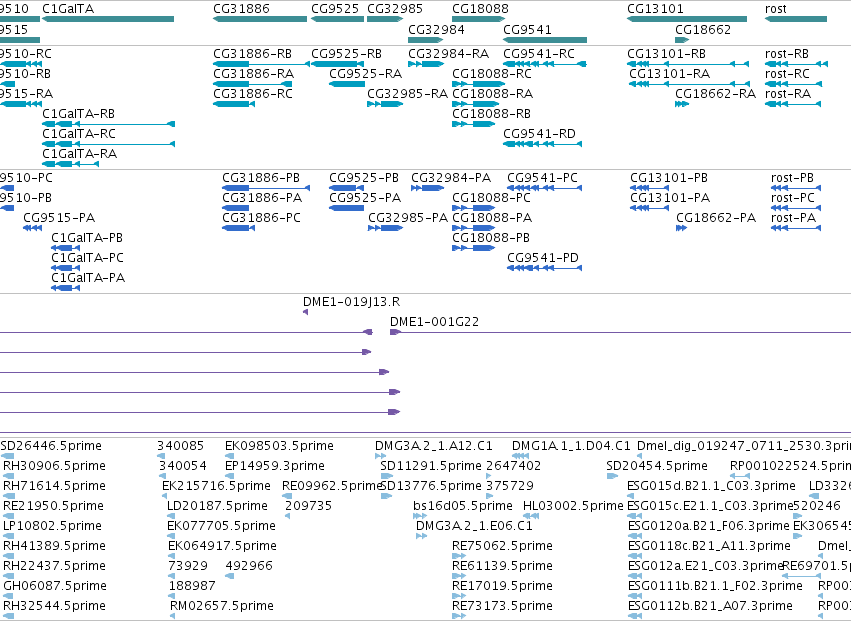Open EST RE75062.5prime label
Image resolution: width=851 pixels, height=621 pixels.
pyautogui.click(x=503, y=546)
